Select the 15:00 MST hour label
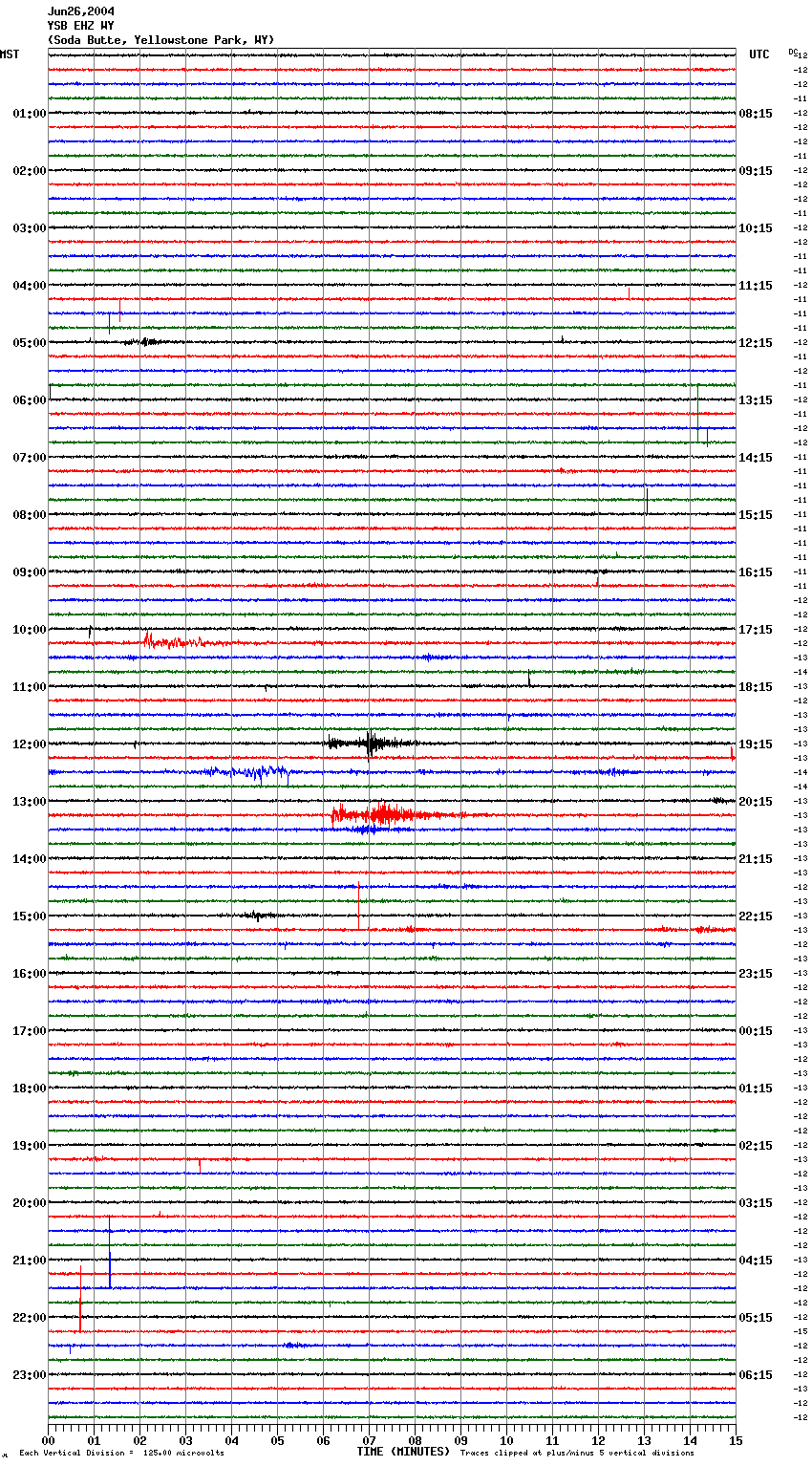Image resolution: width=812 pixels, height=1466 pixels. tap(30, 916)
